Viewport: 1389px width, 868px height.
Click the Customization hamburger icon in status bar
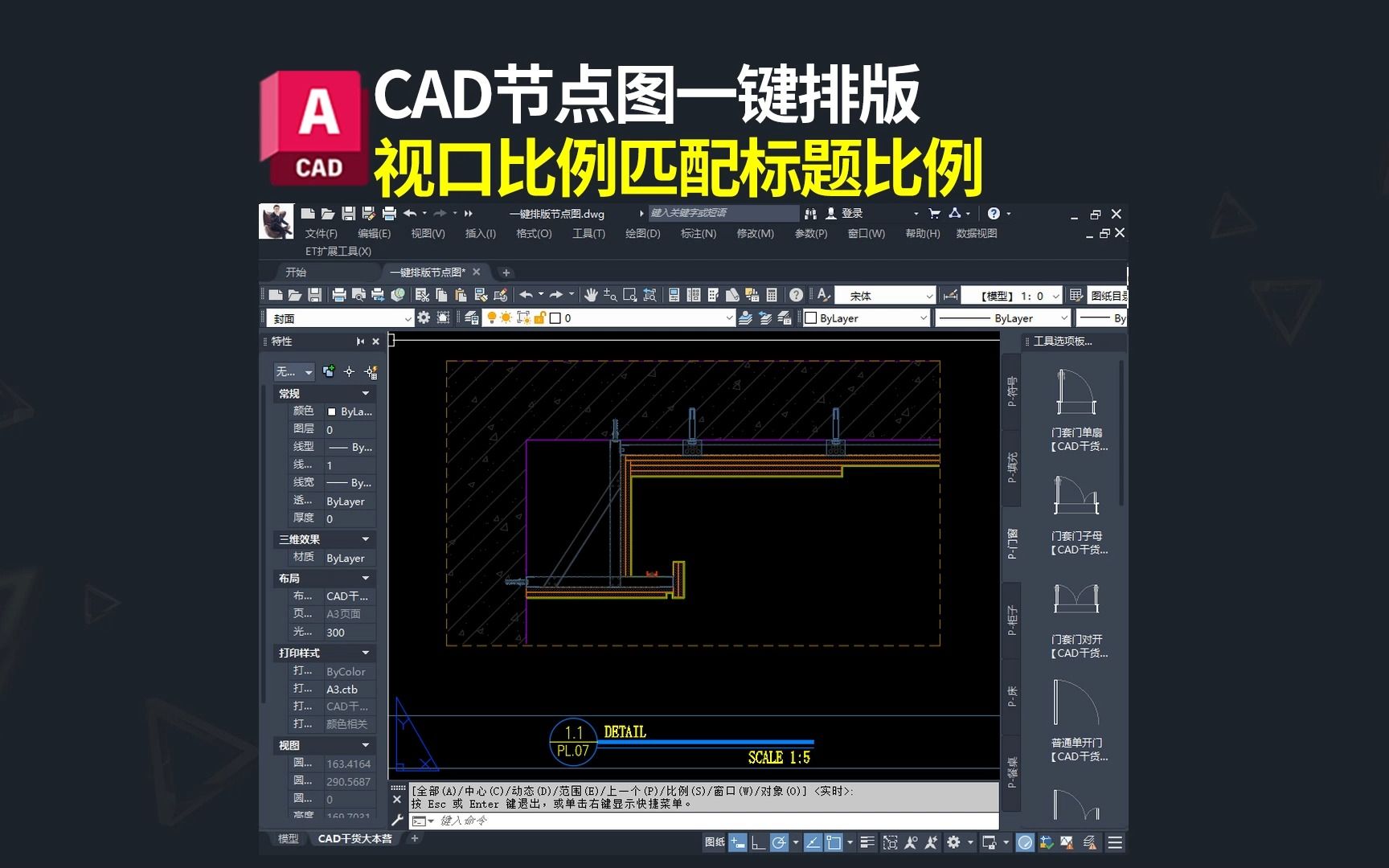pos(1115,842)
